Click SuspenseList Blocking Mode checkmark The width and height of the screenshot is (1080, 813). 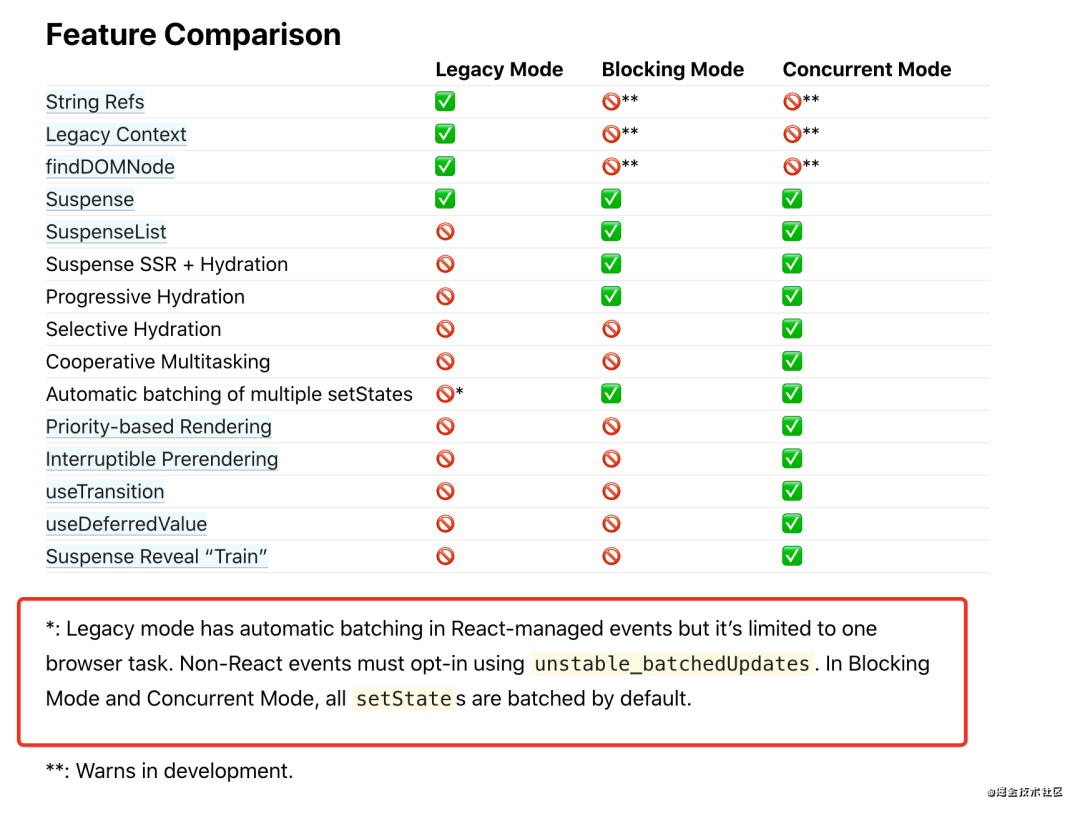point(611,231)
